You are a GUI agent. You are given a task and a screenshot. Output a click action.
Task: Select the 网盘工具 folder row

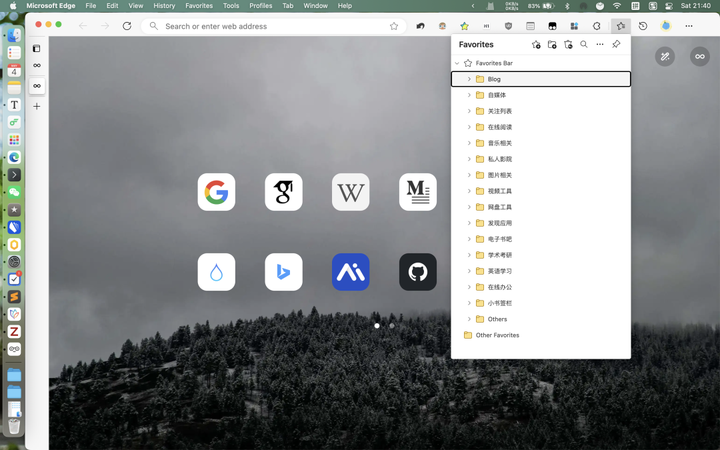(x=540, y=207)
